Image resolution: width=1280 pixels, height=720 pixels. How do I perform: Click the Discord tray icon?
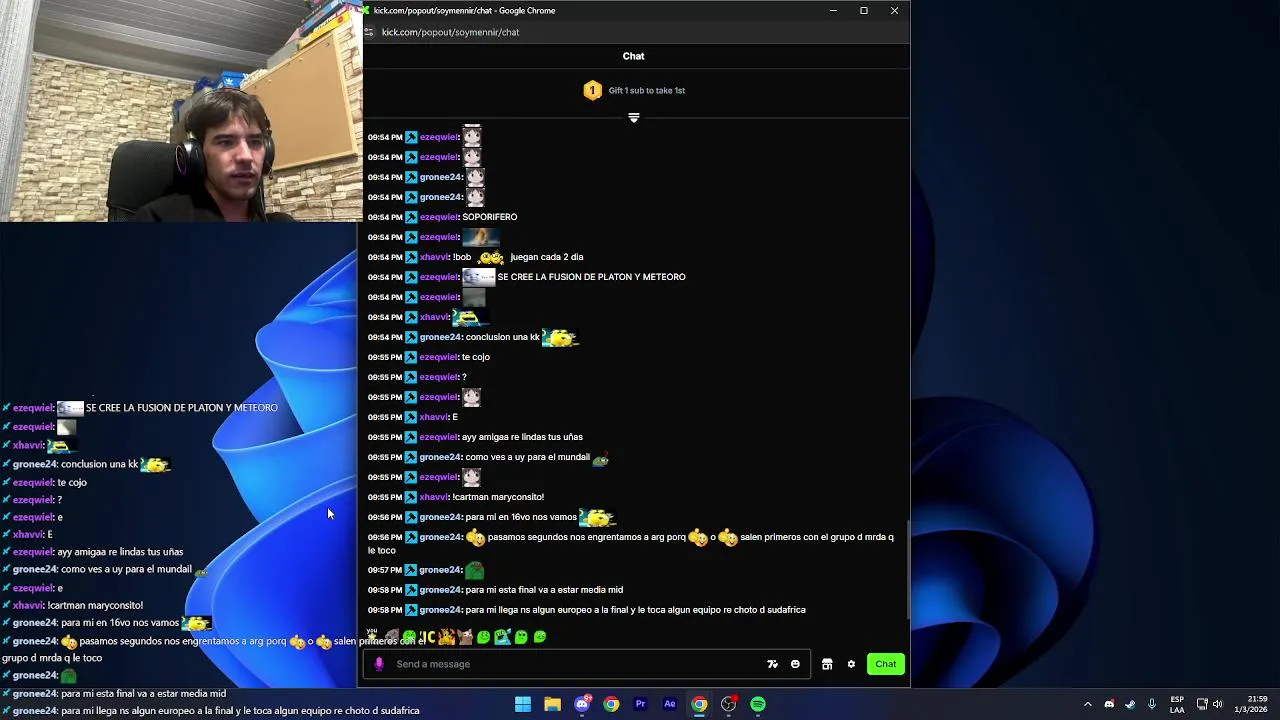tap(1109, 704)
